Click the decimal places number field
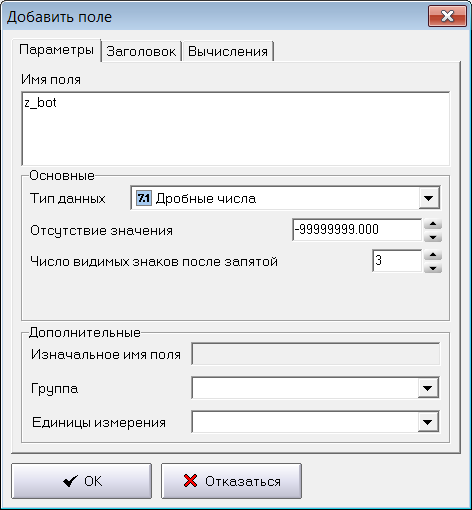 [x=397, y=261]
